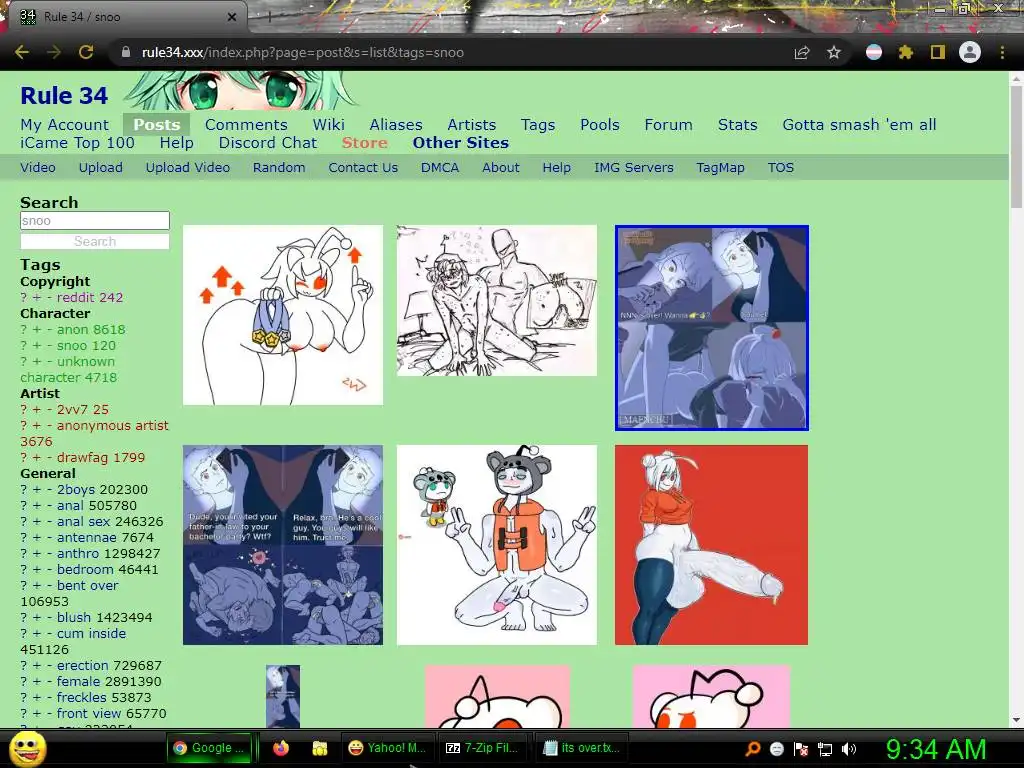The height and width of the screenshot is (768, 1024).
Task: Click the '+' next to the anon tag
Action: click(x=37, y=329)
